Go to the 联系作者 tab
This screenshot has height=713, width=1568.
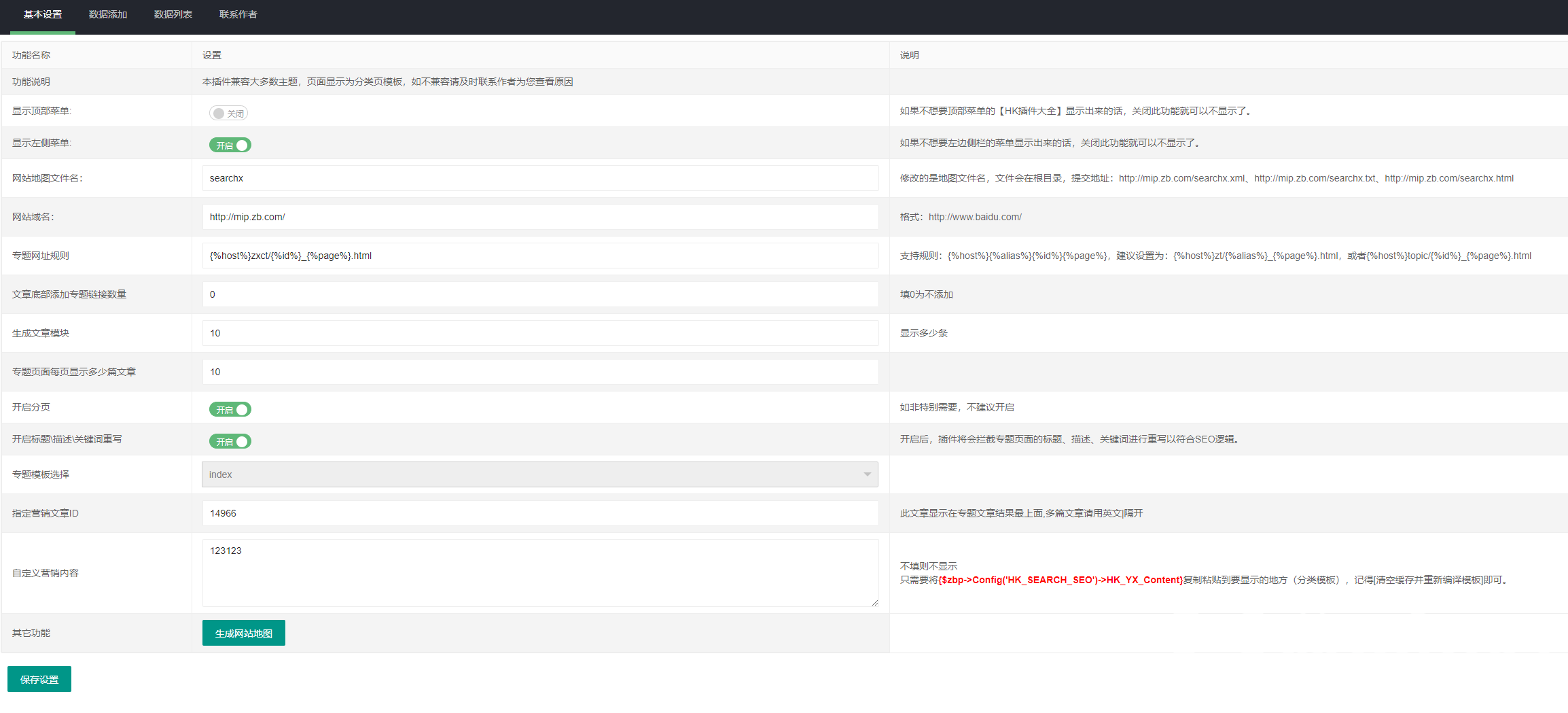coord(238,15)
